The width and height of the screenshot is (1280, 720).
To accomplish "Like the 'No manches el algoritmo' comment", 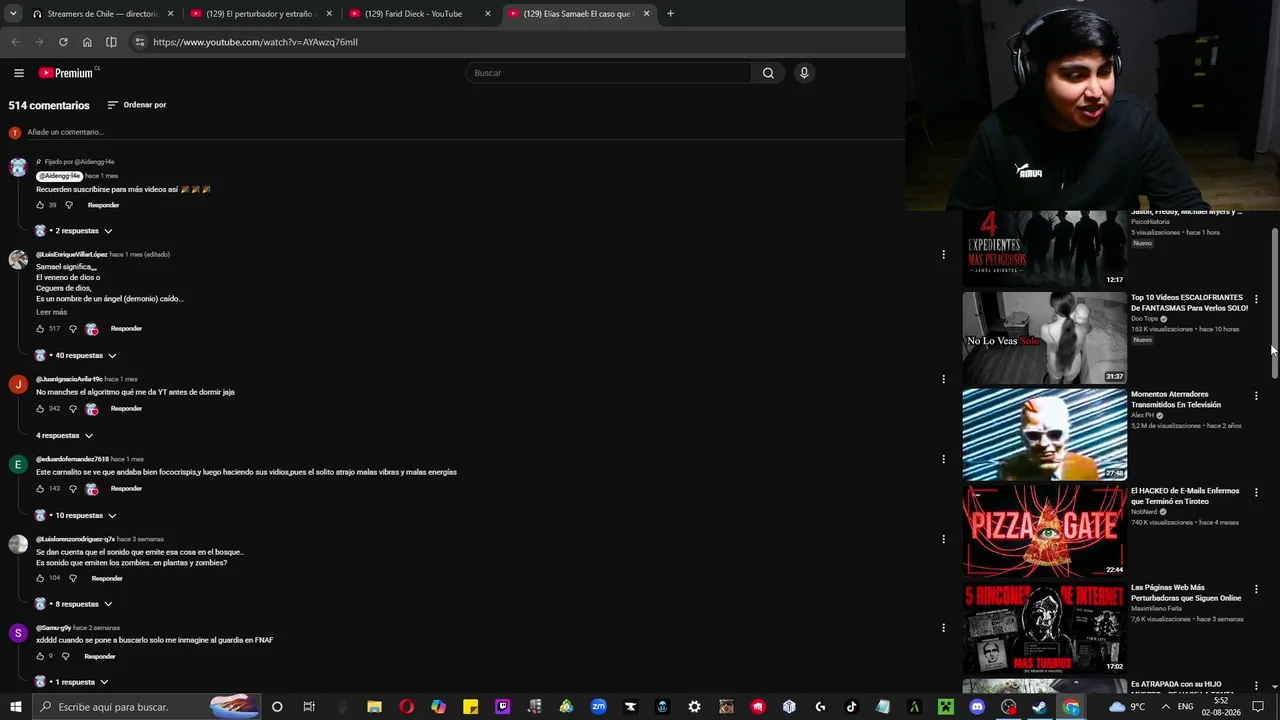I will click(x=40, y=409).
